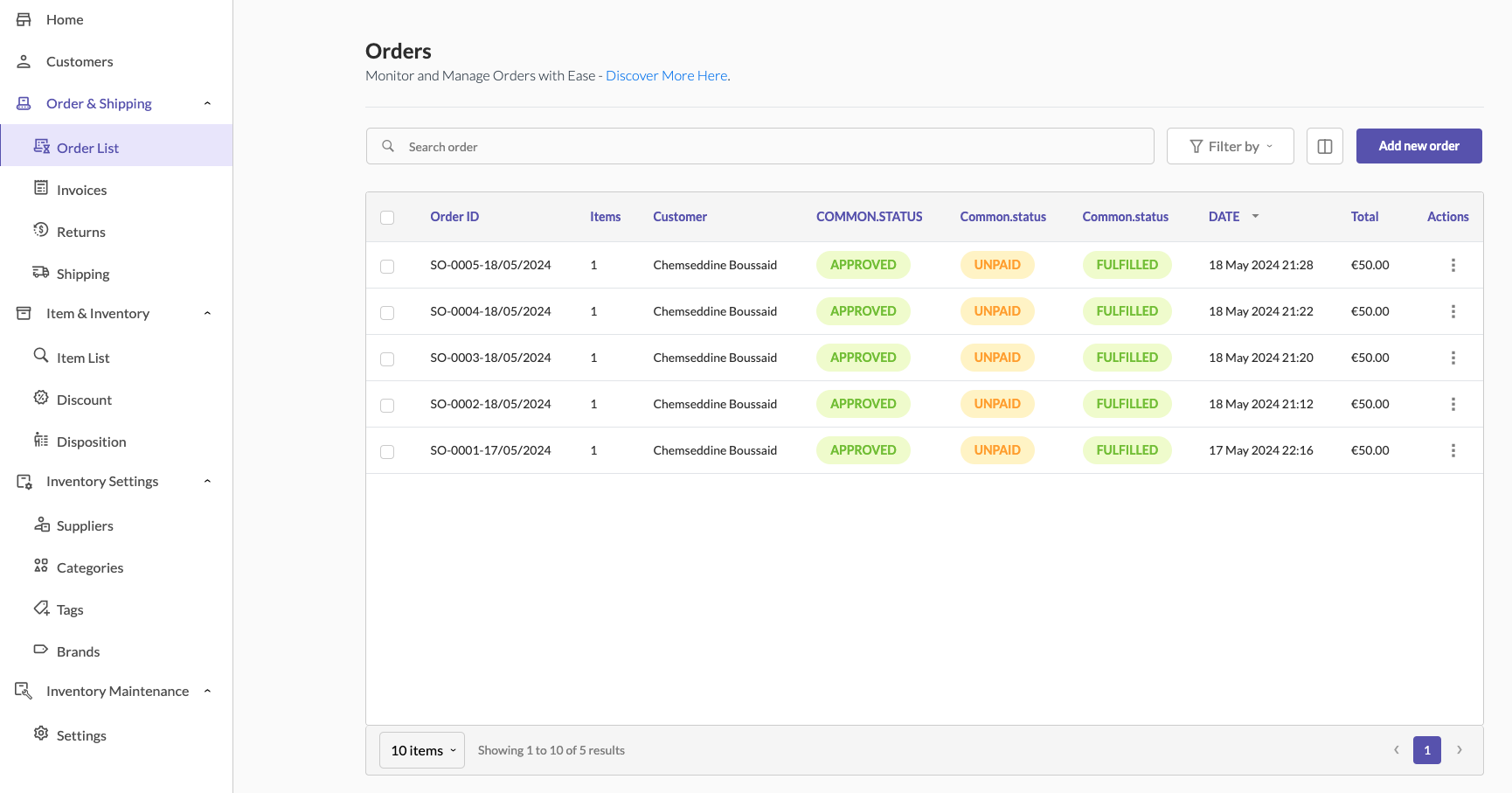Go to next page arrow
Screen dimensions: 1512x793
point(1459,750)
